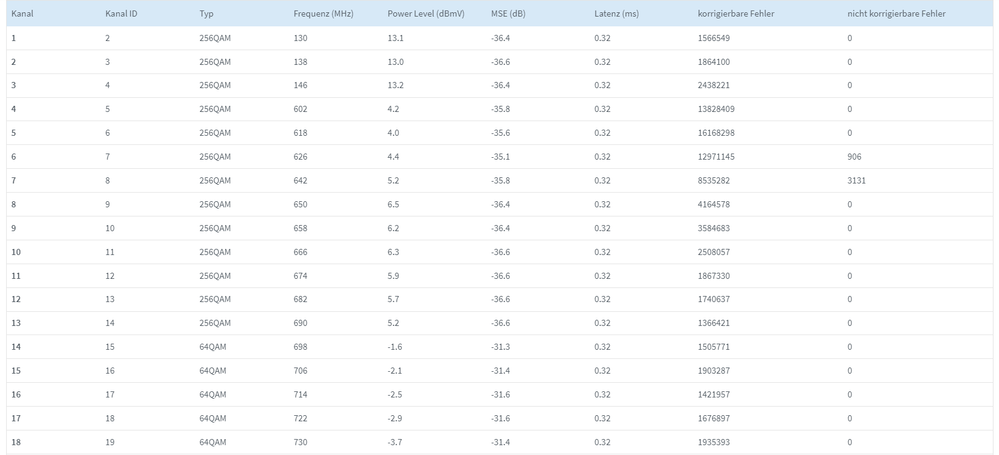The image size is (999, 455).
Task: Select the power level cell 13.2
Action: pyautogui.click(x=396, y=86)
